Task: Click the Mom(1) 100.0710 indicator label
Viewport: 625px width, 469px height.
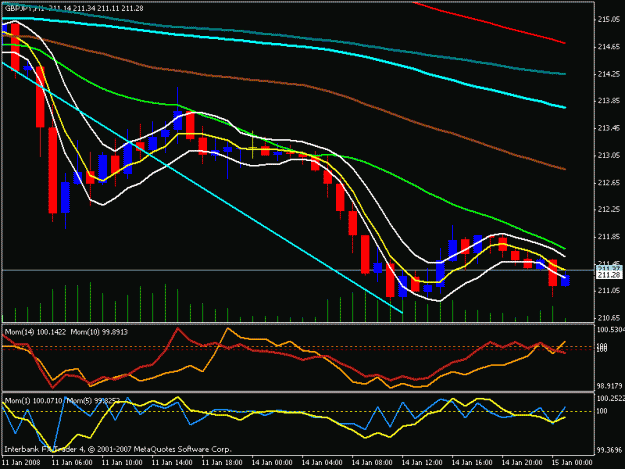Action: [x=34, y=400]
